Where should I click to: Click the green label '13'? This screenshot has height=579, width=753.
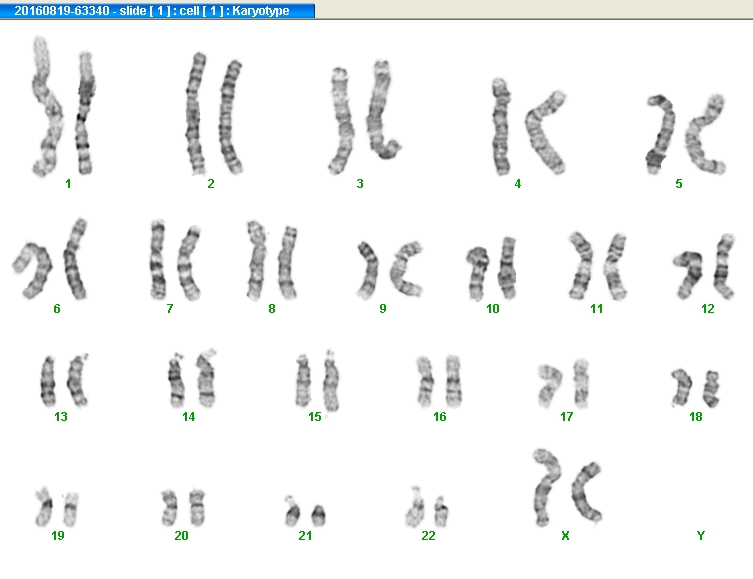(61, 417)
